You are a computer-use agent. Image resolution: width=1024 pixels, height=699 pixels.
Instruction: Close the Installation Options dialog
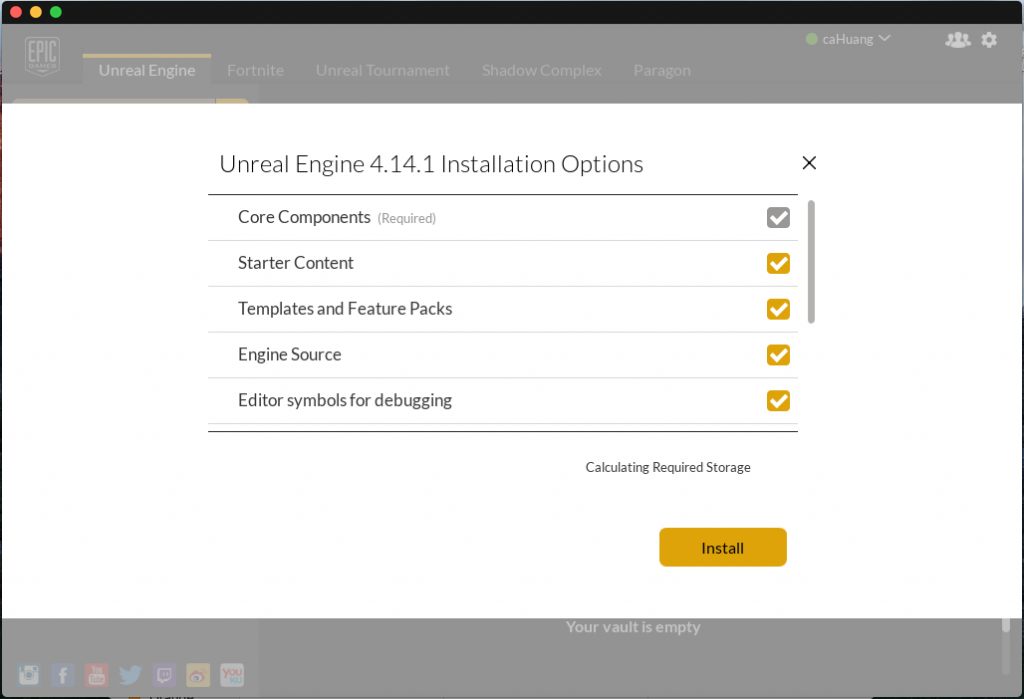pos(809,163)
